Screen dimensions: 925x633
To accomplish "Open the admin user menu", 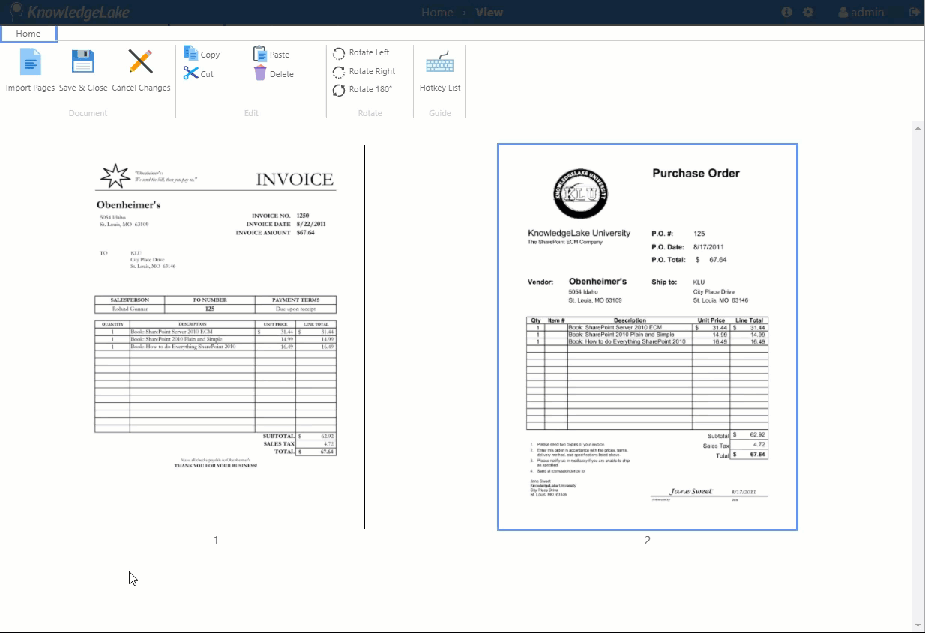I will point(861,12).
